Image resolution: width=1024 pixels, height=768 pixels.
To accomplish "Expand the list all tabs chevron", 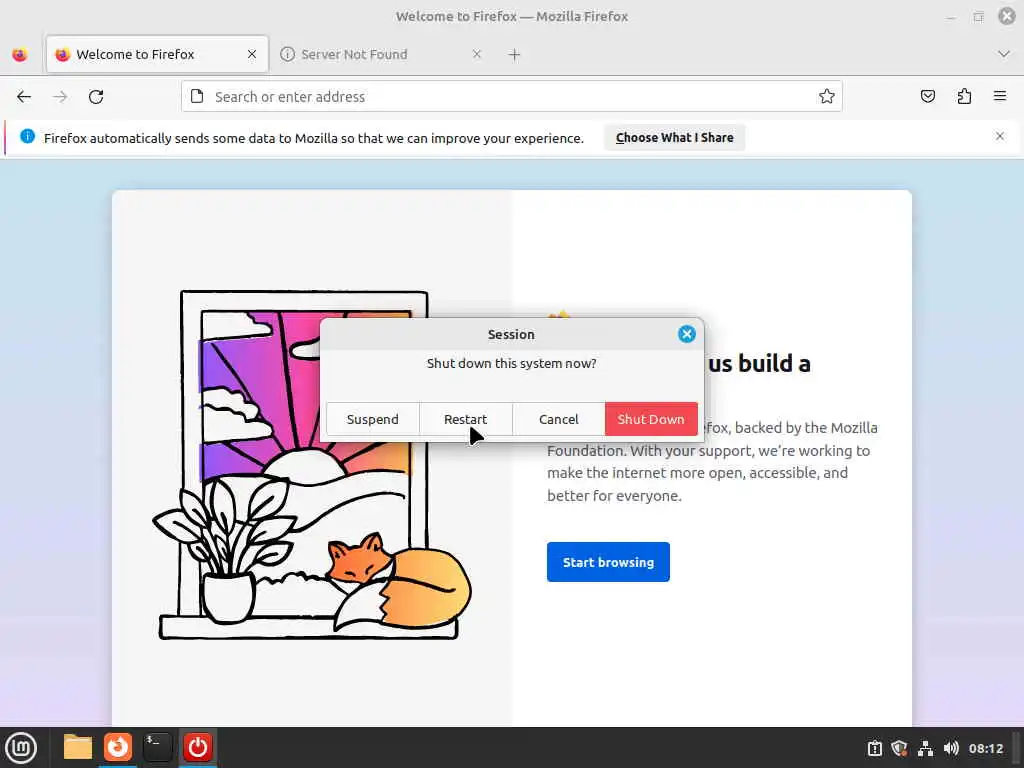I will (1004, 54).
